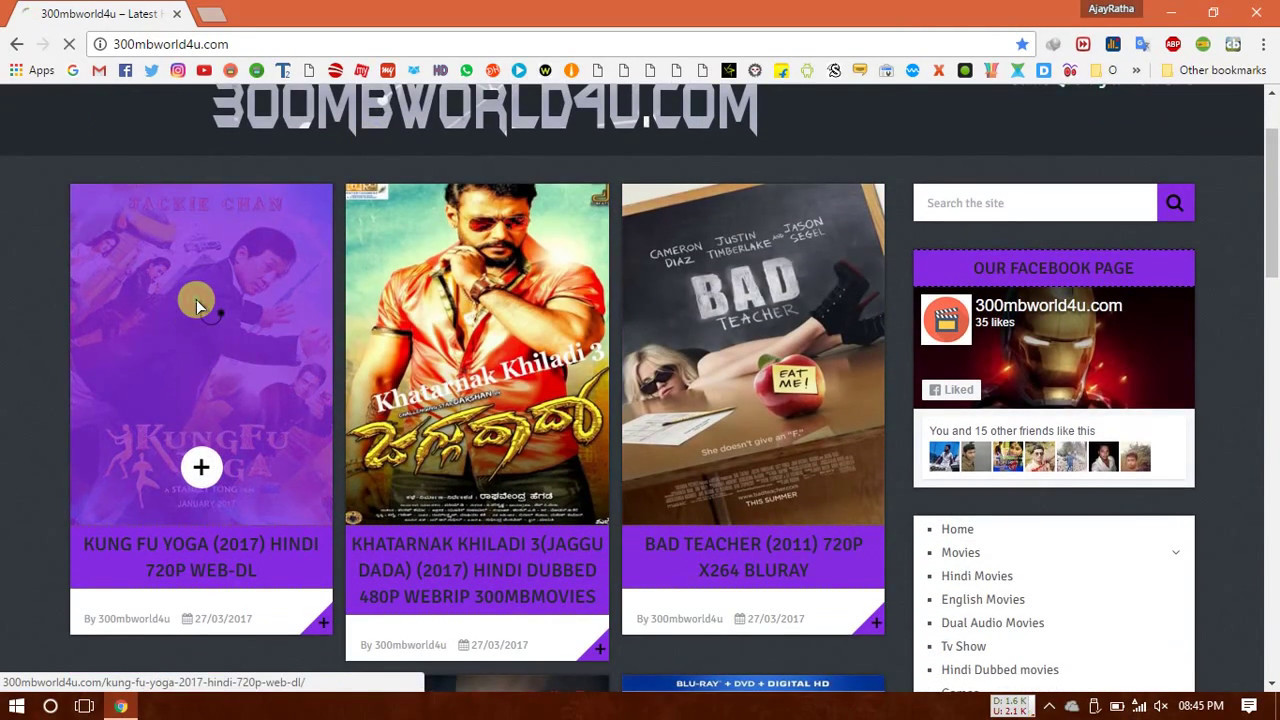Click the site search magnifier button
Image resolution: width=1280 pixels, height=720 pixels.
pos(1175,203)
